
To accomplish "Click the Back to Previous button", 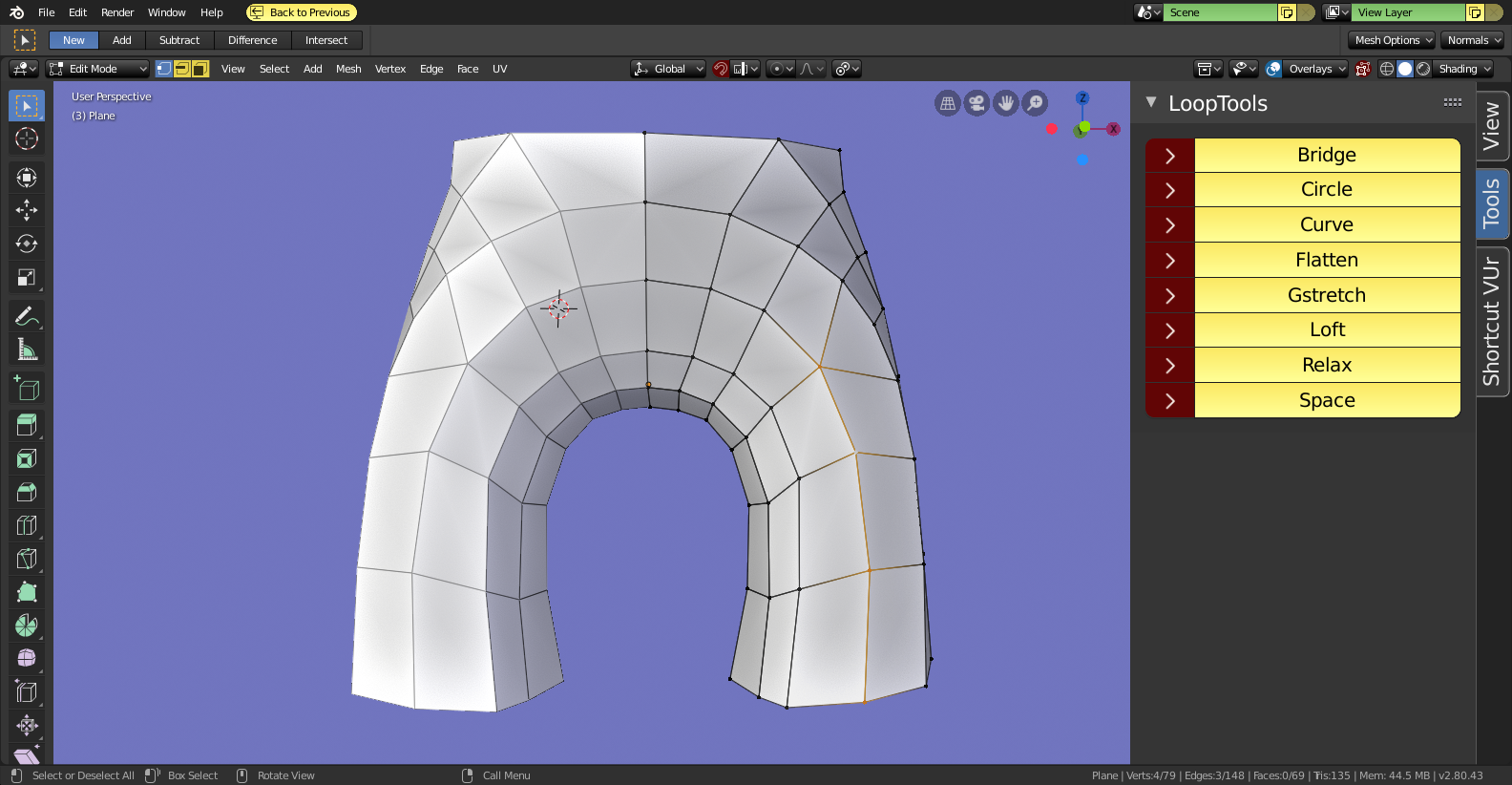I will [302, 12].
